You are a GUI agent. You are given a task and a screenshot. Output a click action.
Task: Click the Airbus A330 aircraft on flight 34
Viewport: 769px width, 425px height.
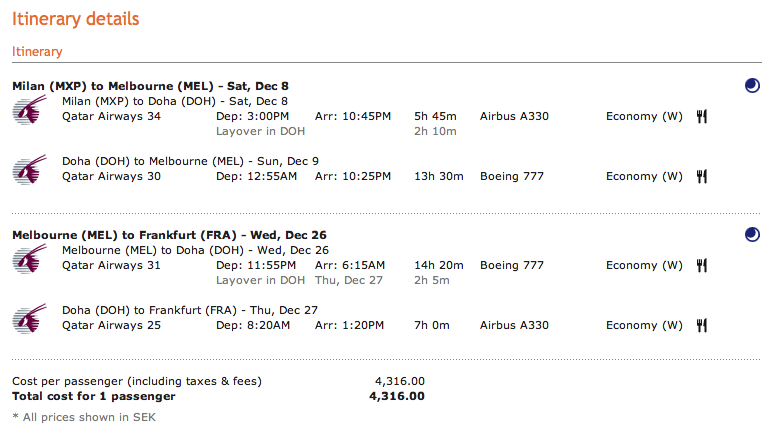[x=514, y=117]
